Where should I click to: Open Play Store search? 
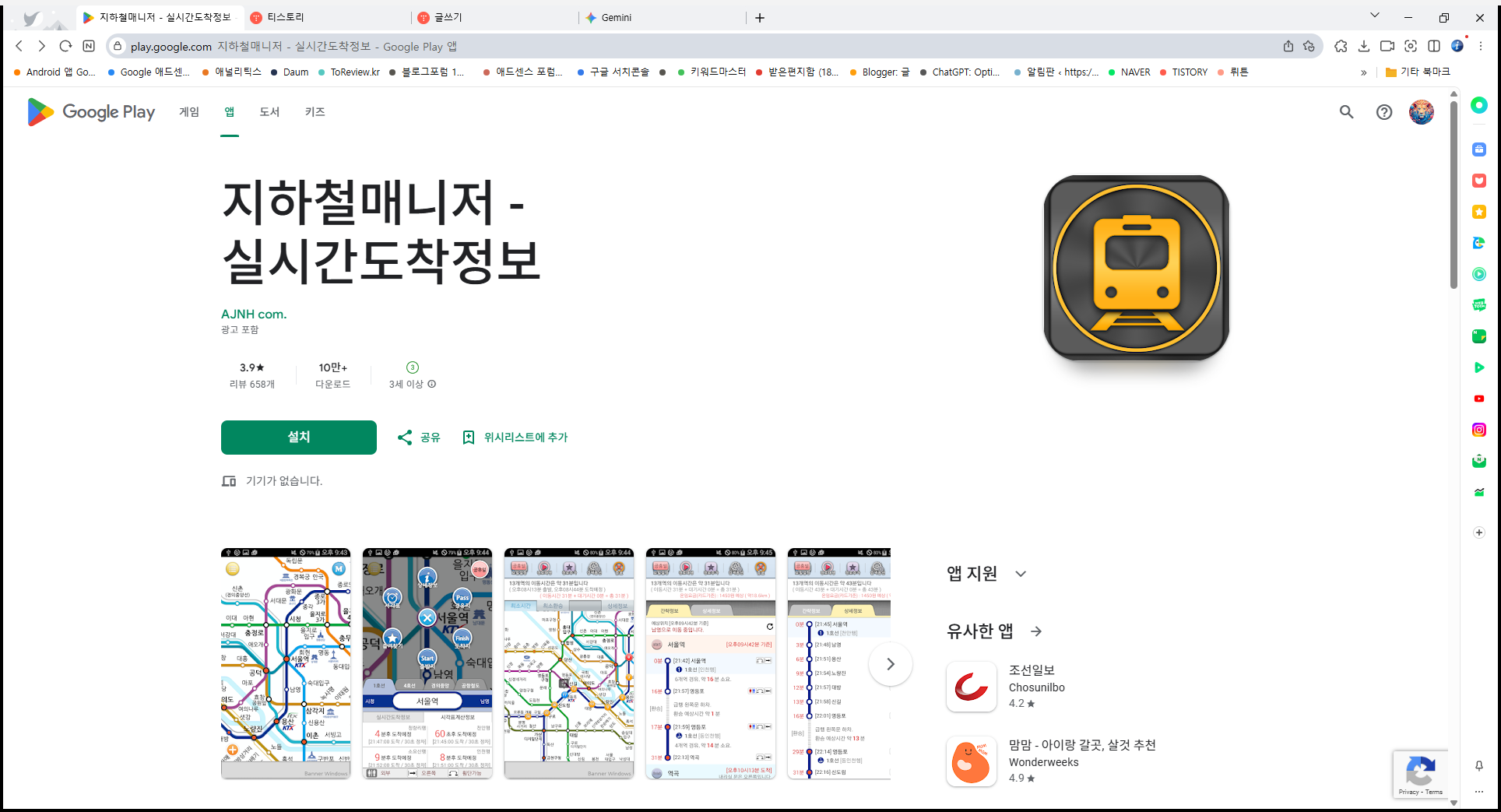(x=1347, y=112)
